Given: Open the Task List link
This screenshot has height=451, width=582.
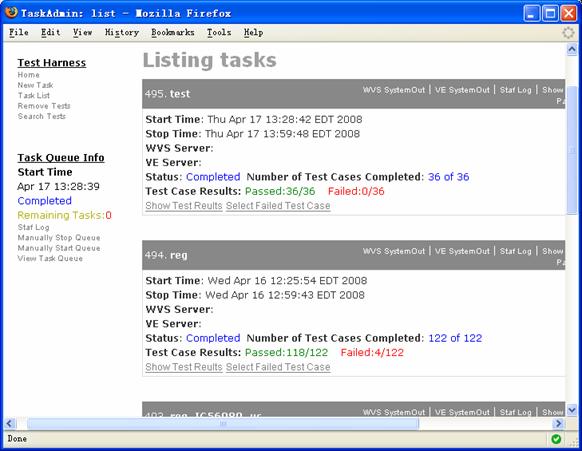Looking at the screenshot, I should pos(34,96).
